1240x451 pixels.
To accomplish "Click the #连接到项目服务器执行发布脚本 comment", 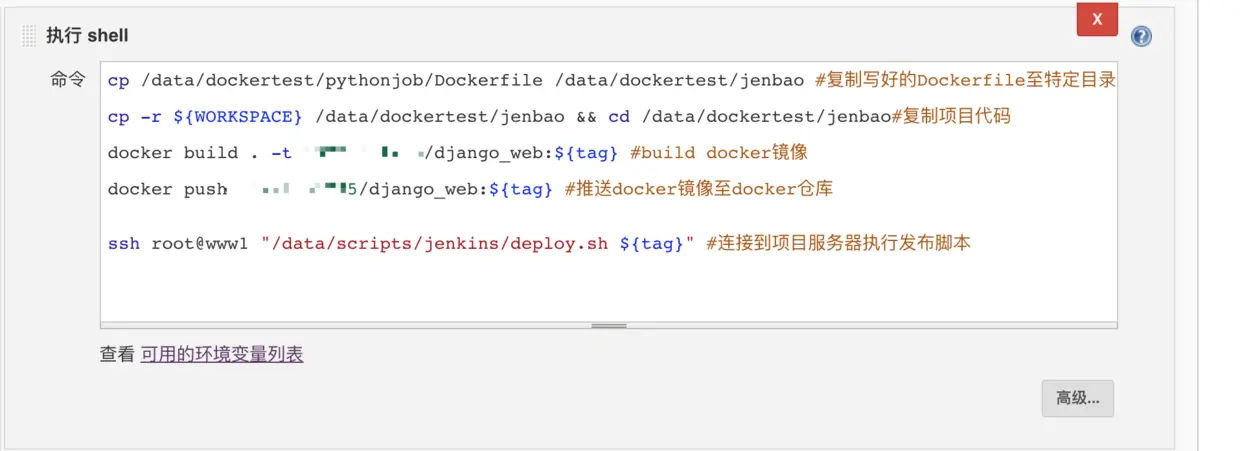I will [x=838, y=243].
